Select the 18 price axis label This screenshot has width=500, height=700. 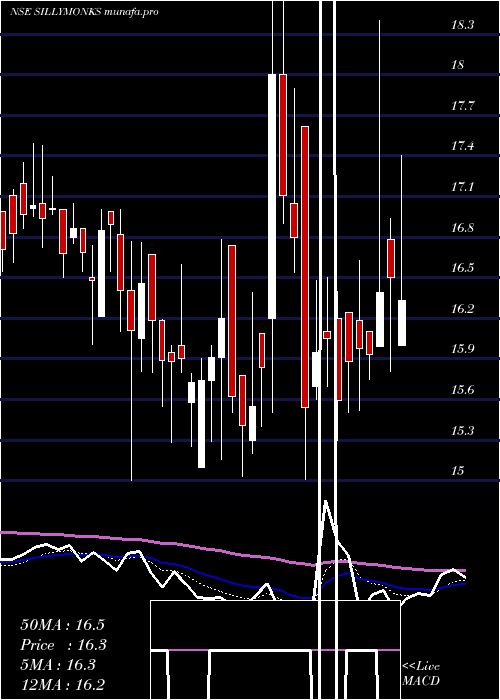click(458, 65)
